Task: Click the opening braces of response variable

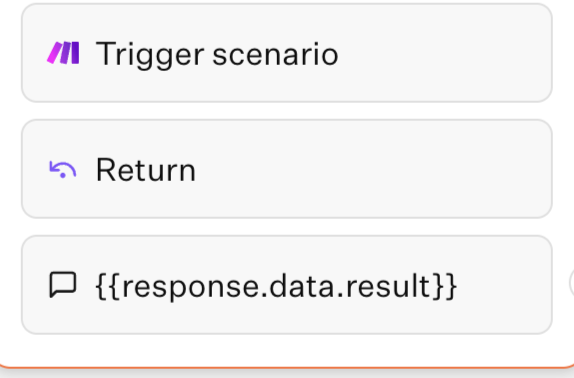Action: point(108,286)
